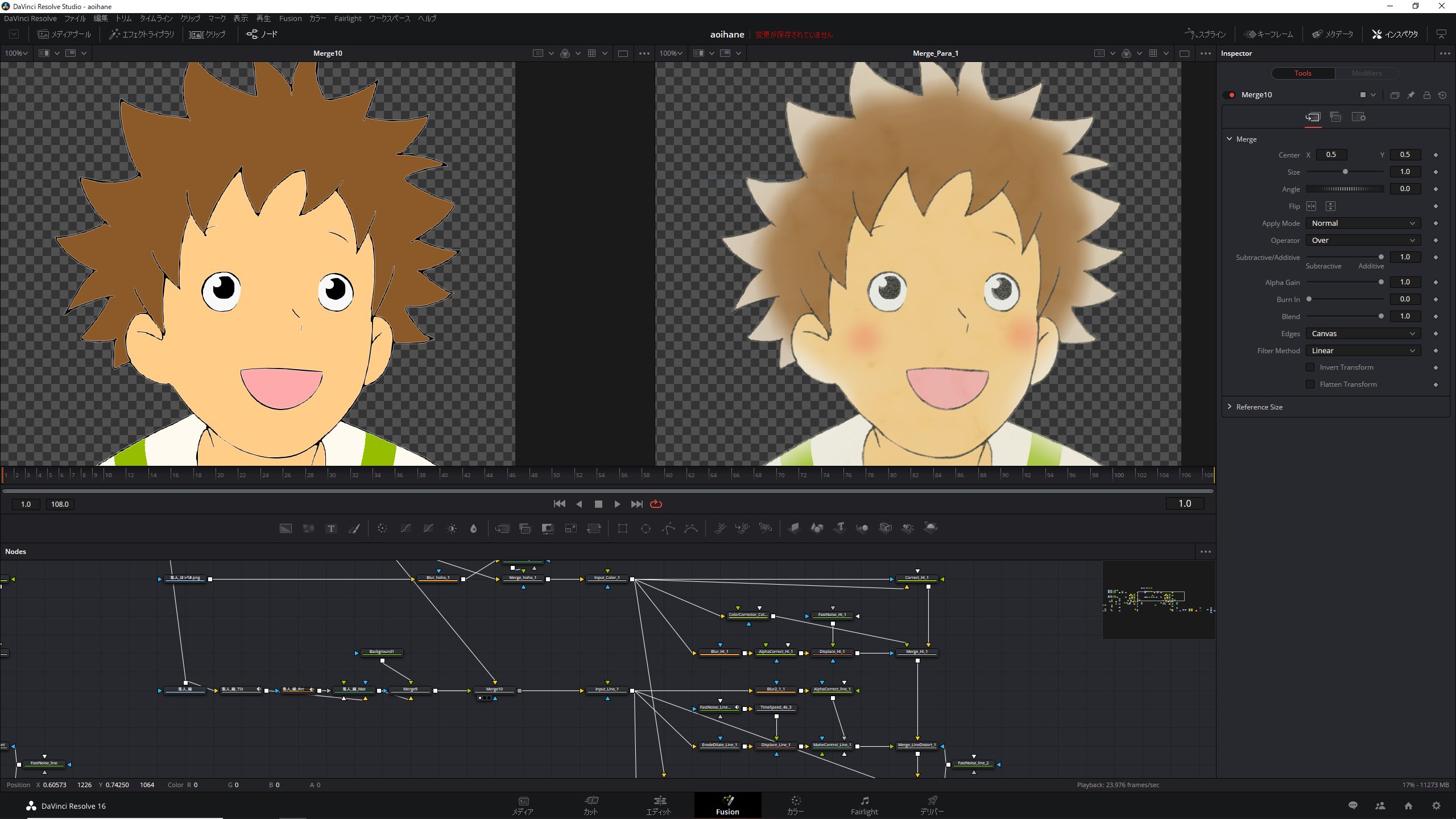Select the Text+ tool in the Fusion toolbar

tap(331, 528)
